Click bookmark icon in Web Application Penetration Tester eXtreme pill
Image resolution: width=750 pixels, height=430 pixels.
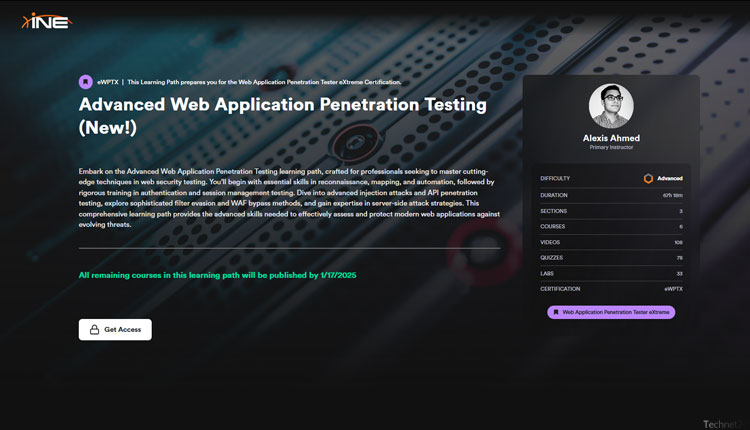[556, 312]
